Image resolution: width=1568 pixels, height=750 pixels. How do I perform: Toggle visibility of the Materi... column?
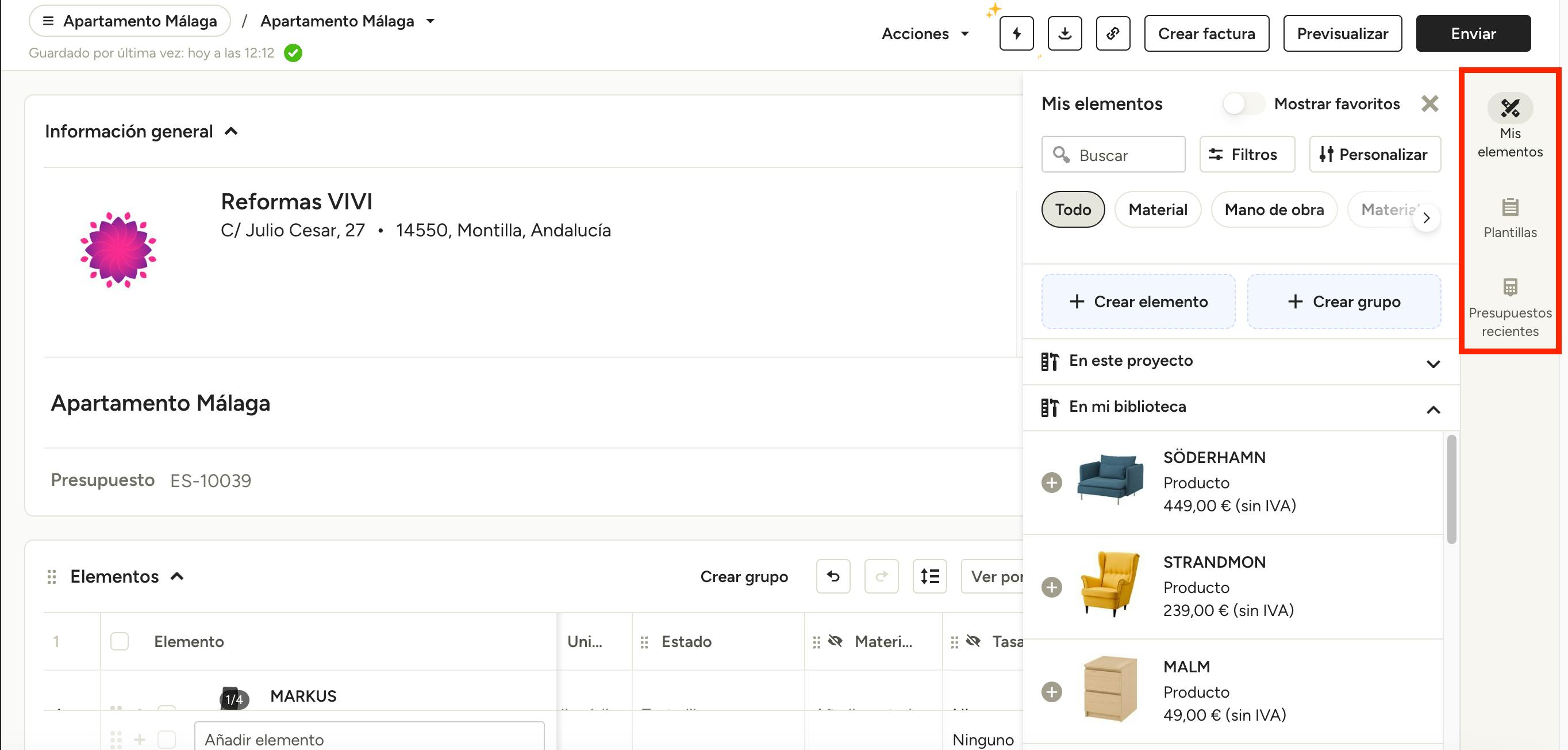coord(836,641)
